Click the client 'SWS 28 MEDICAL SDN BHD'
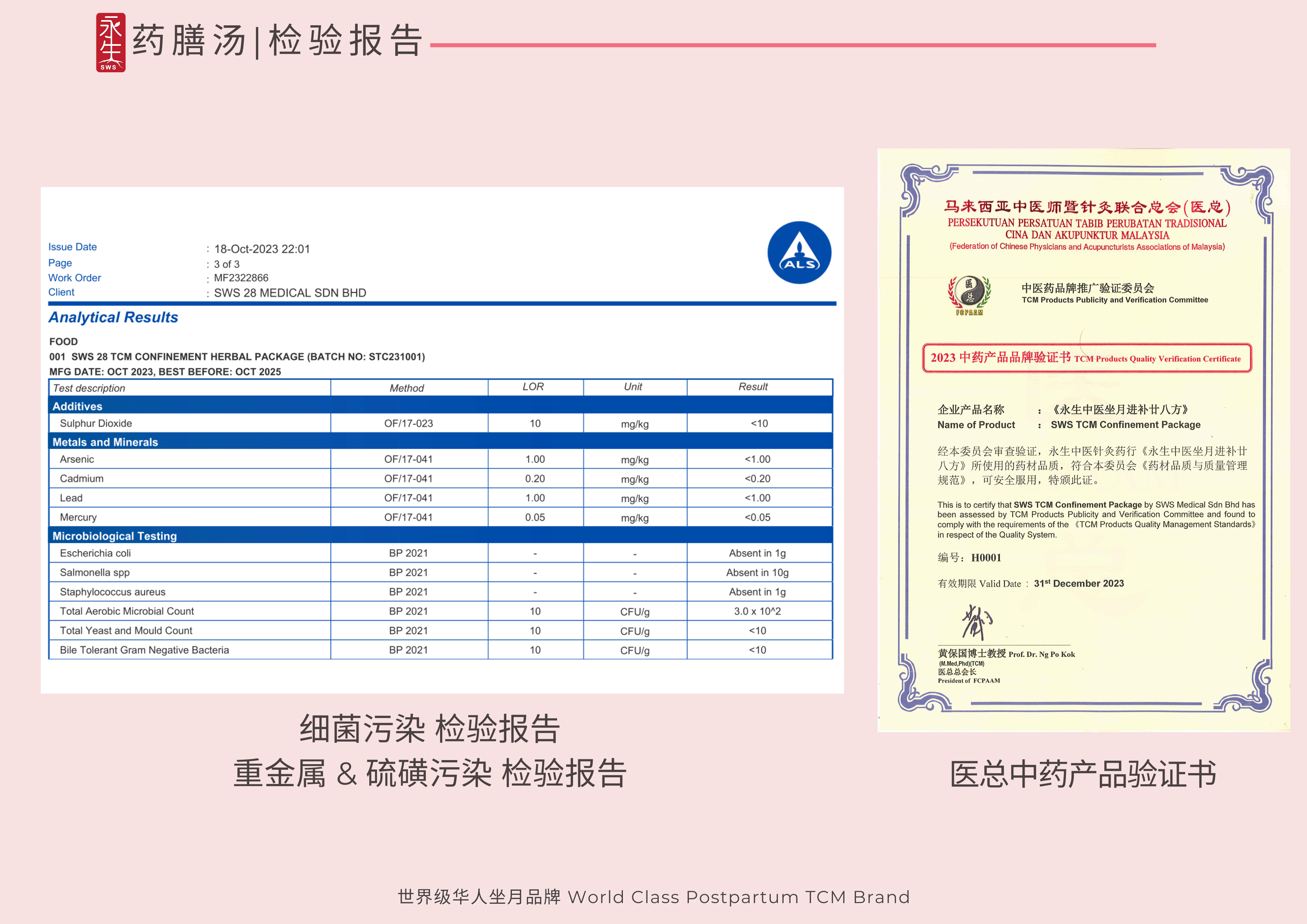 tap(290, 292)
